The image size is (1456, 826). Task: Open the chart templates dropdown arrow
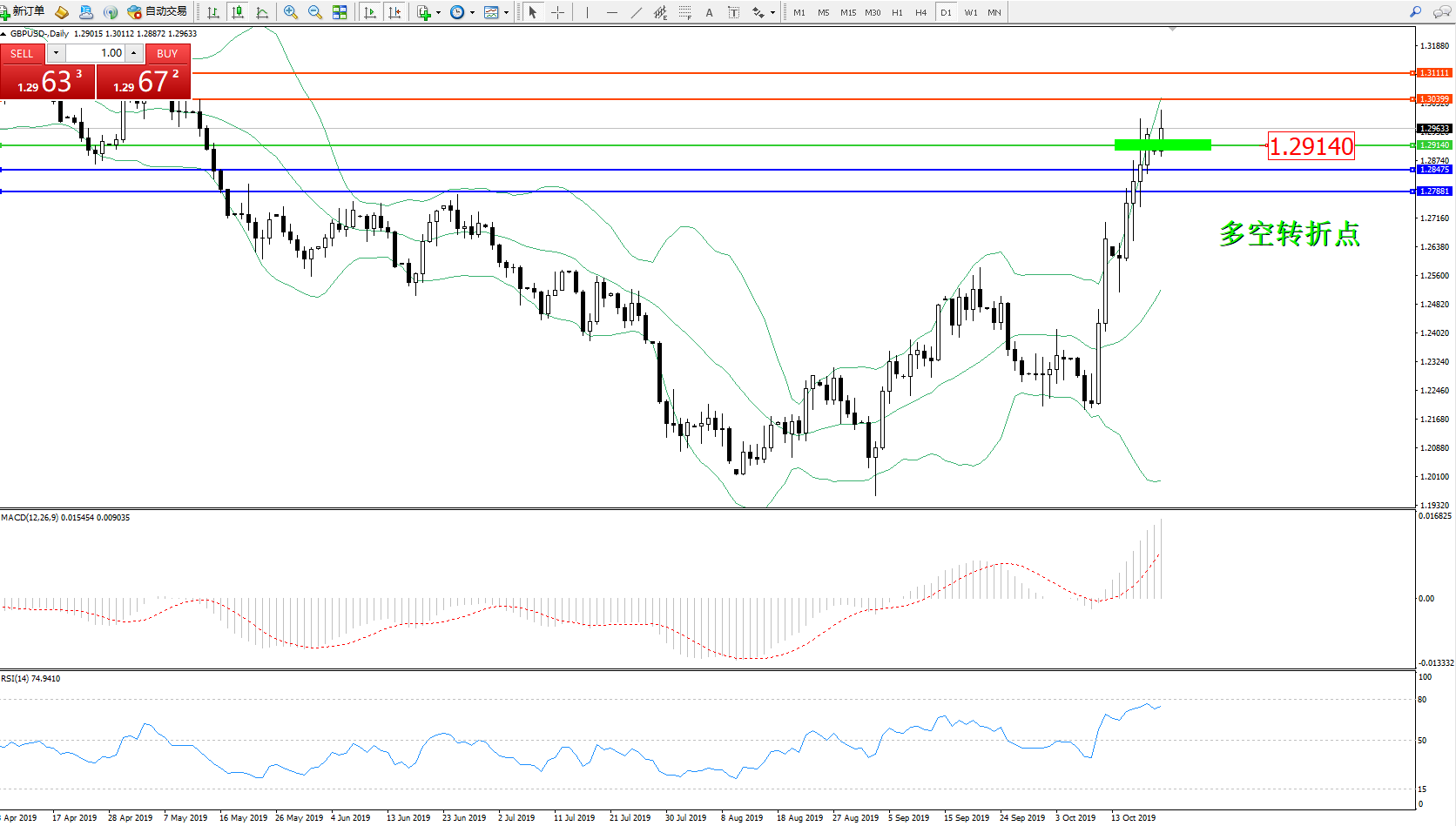[x=506, y=12]
